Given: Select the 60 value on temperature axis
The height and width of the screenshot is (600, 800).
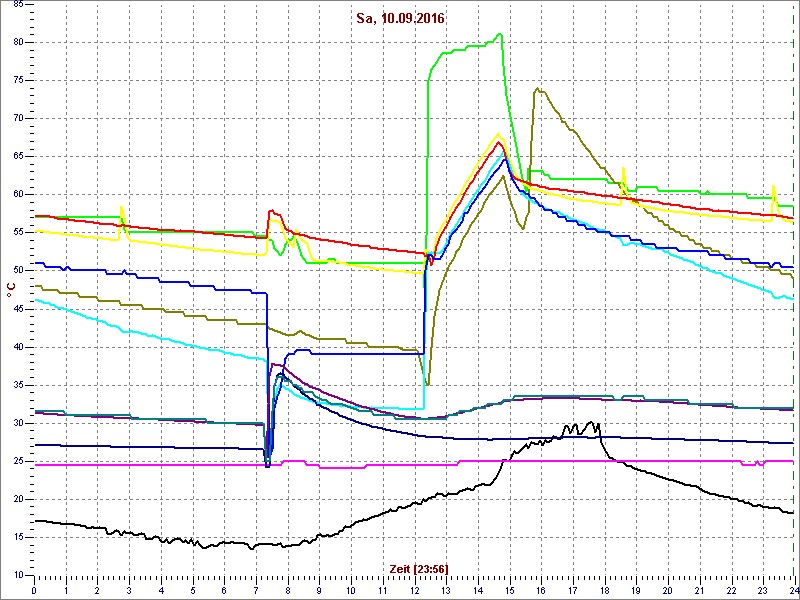Looking at the screenshot, I should point(18,194).
